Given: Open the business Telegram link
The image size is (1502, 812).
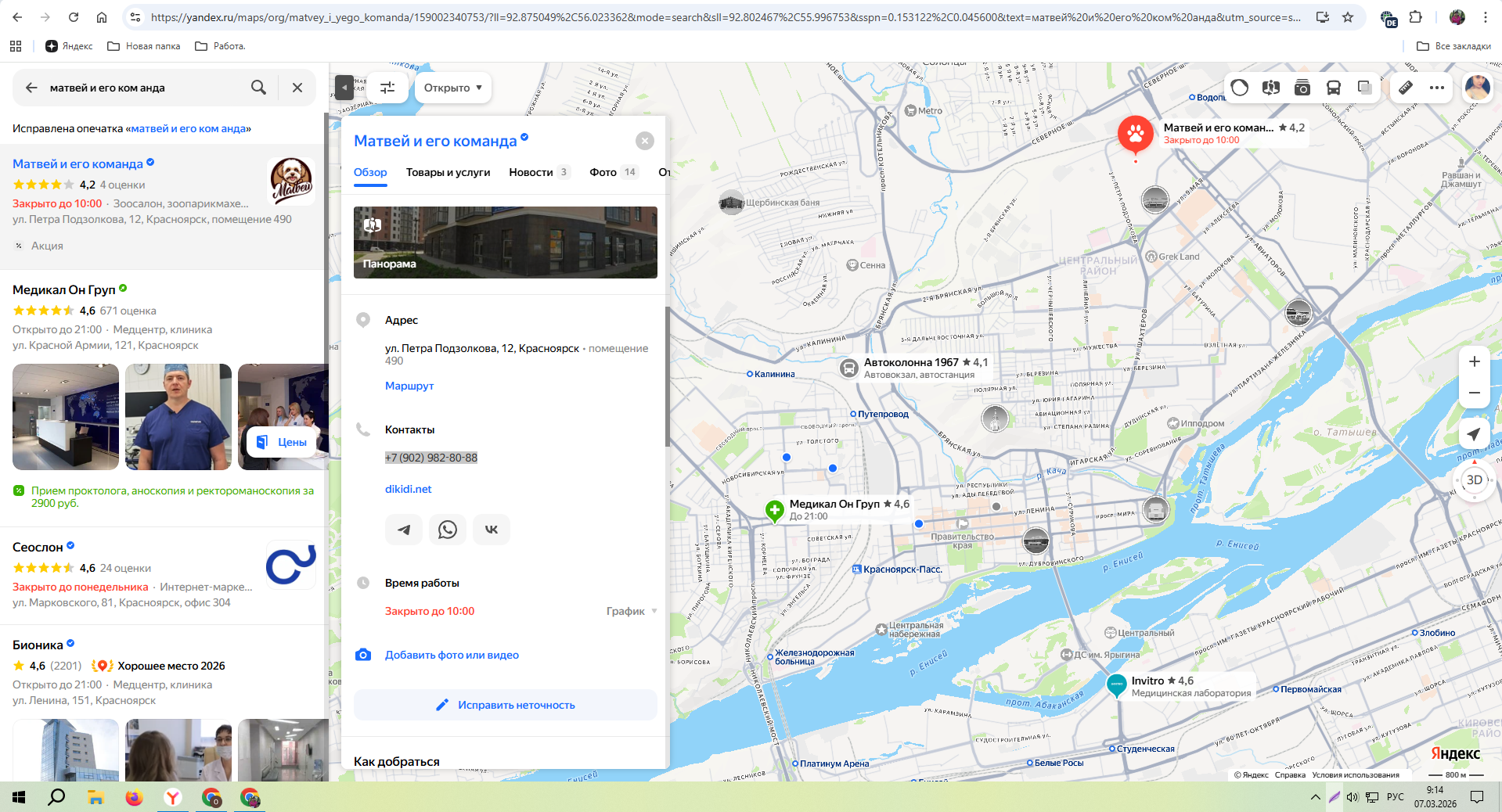Looking at the screenshot, I should tap(404, 530).
